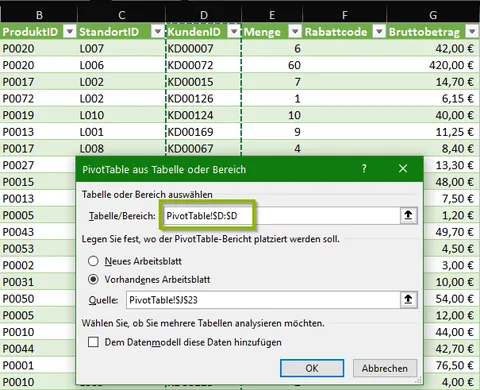Select the P0072 product cell
This screenshot has width=480, height=390.
click(x=39, y=98)
